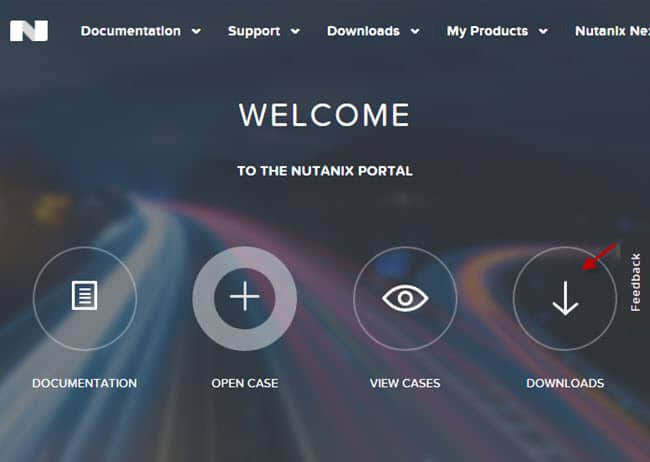Viewport: 650px width, 462px height.
Task: Click the Open Case plus icon
Action: tap(245, 298)
